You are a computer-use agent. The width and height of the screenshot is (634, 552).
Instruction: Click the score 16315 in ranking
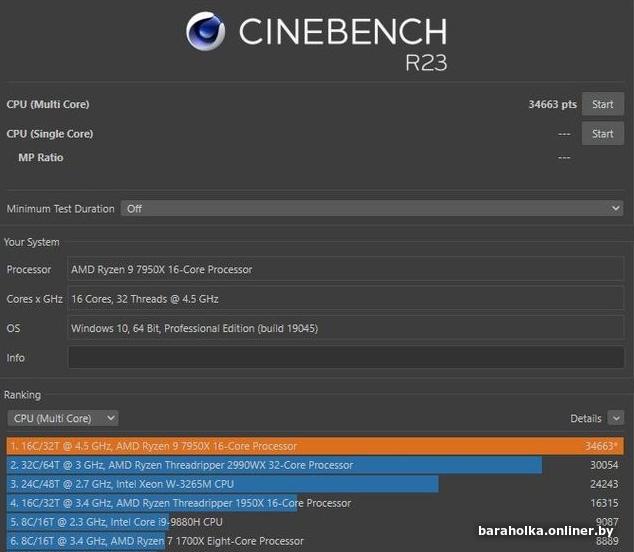[604, 503]
